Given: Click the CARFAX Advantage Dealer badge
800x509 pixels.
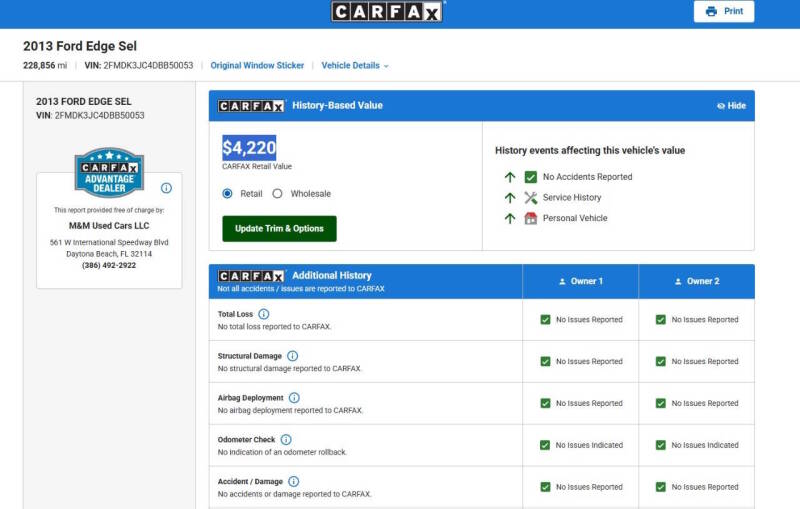Looking at the screenshot, I should click(x=109, y=173).
